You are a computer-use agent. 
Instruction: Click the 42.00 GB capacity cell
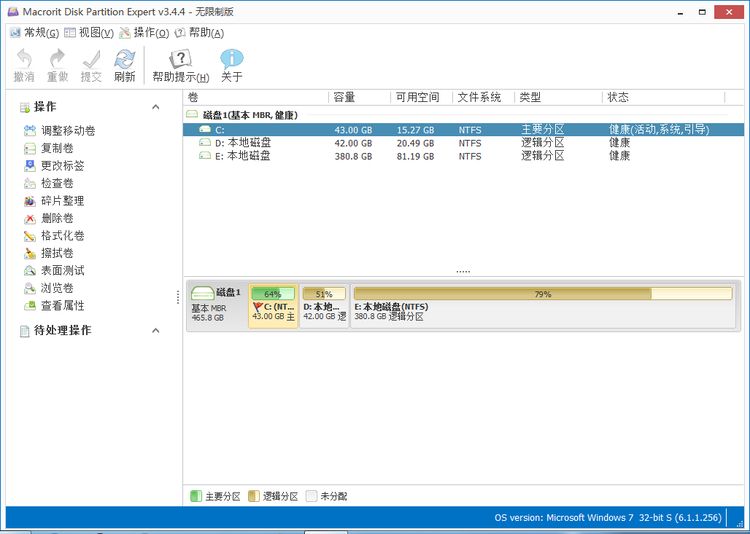click(x=353, y=143)
